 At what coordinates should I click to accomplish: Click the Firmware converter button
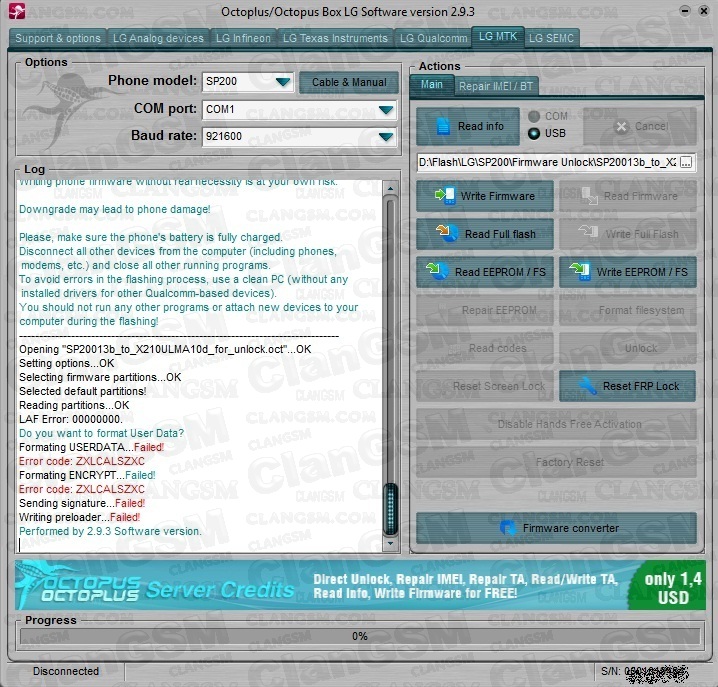tap(556, 528)
